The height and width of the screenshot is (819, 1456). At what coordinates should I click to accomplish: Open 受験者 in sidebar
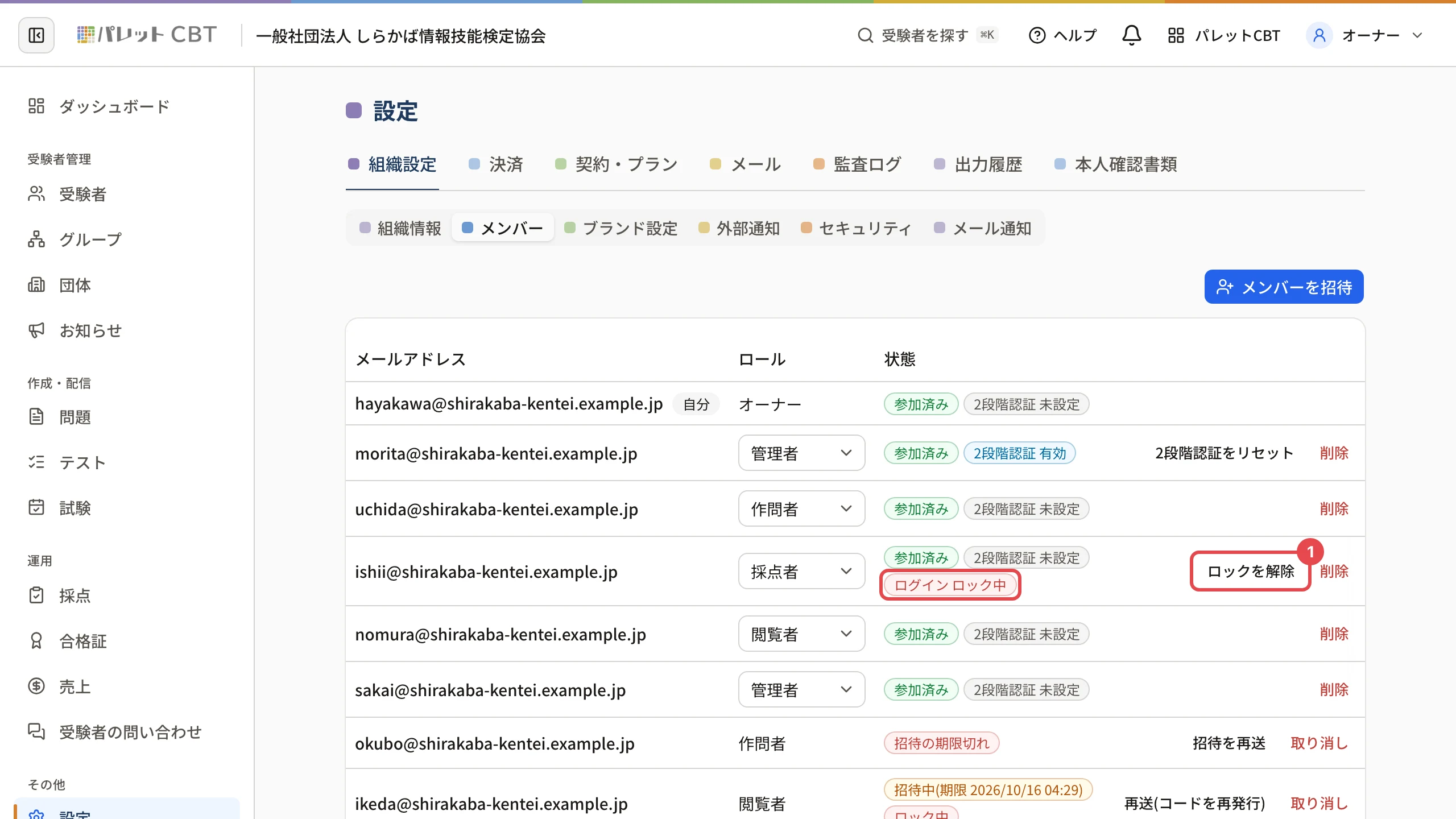click(x=67, y=194)
